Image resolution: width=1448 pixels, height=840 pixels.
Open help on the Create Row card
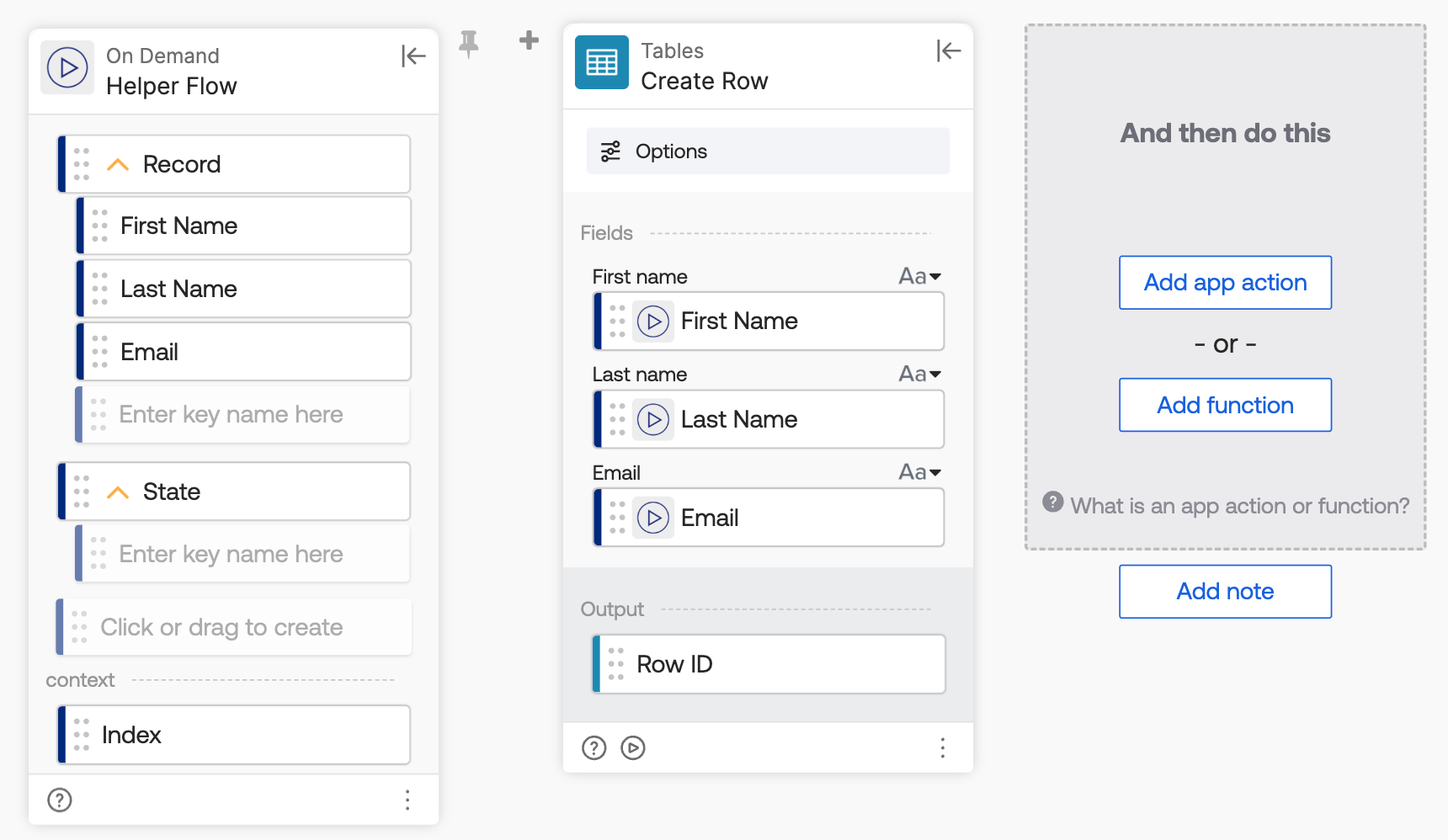pyautogui.click(x=594, y=747)
